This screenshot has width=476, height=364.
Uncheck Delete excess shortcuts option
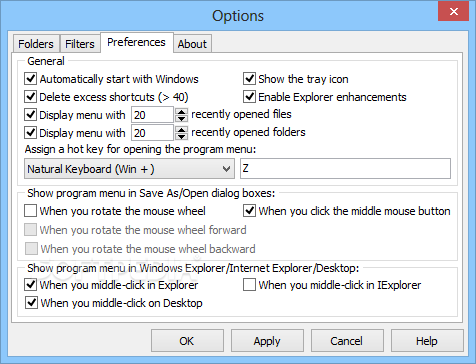(x=31, y=97)
